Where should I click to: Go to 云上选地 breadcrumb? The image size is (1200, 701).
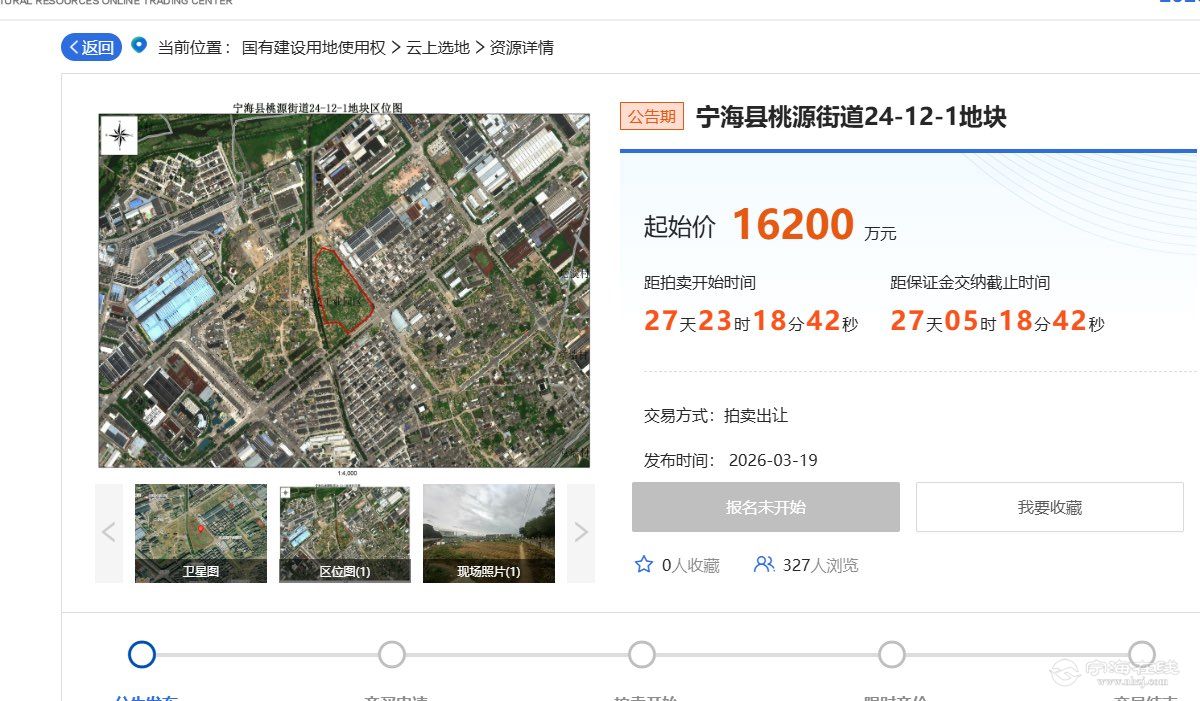click(x=437, y=47)
